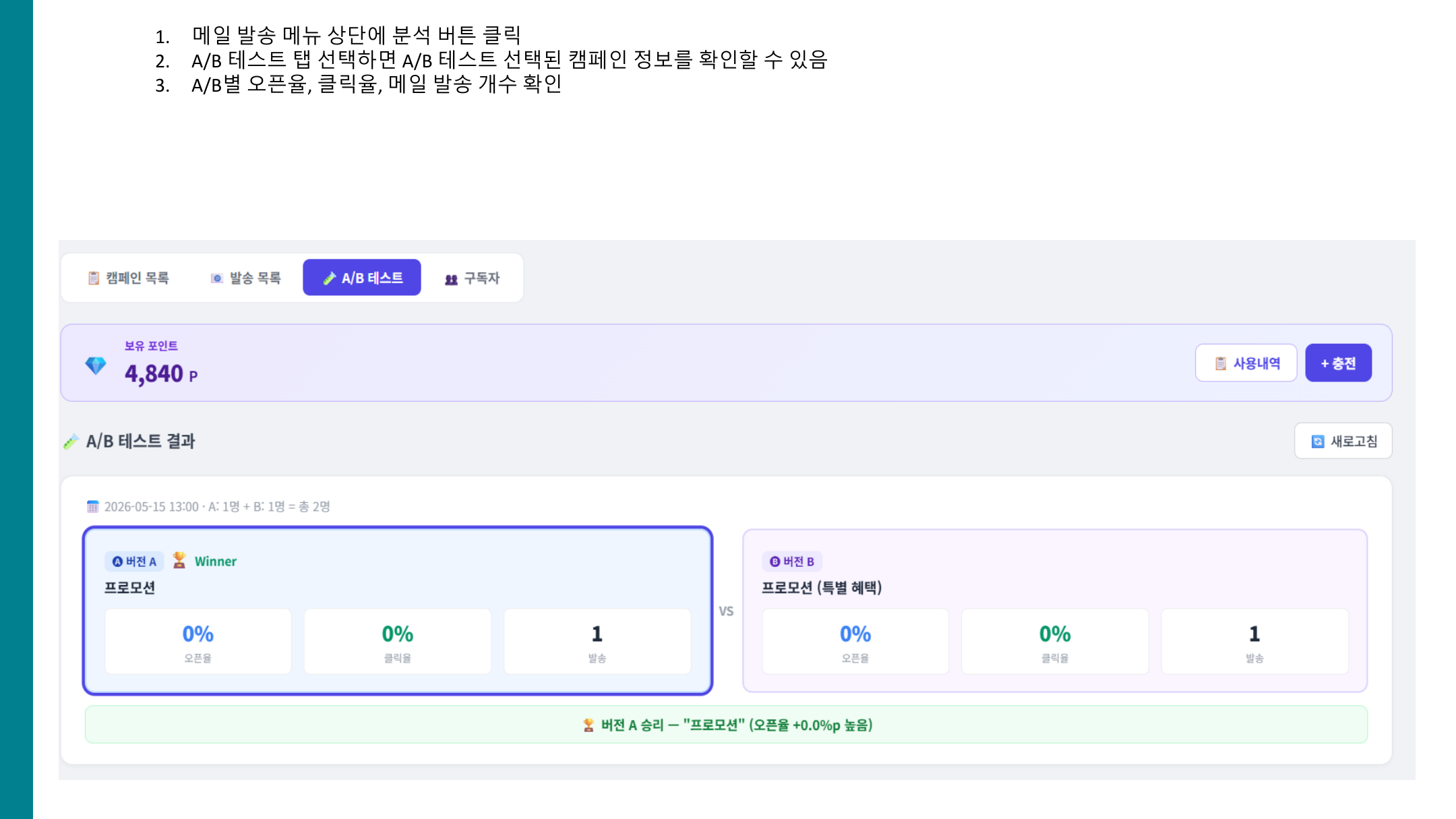
Task: Click the clipboard icon in 사용내역 button
Action: point(1221,363)
